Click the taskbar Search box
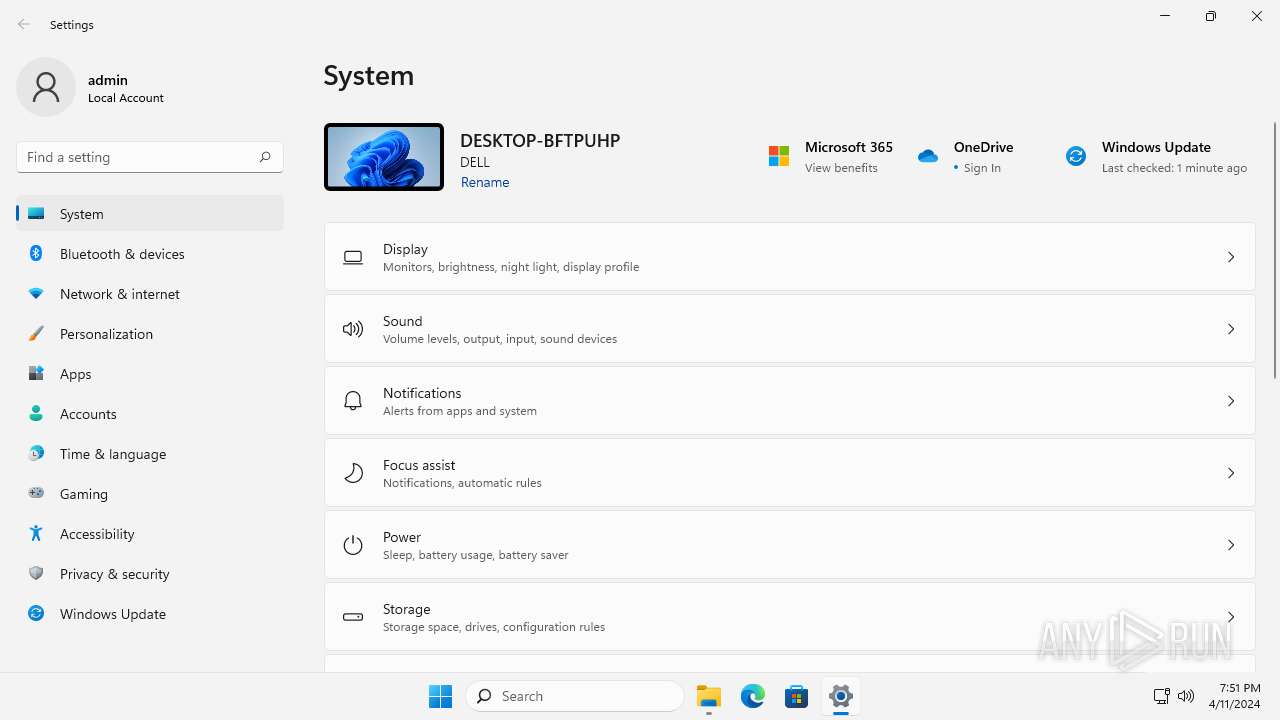 coord(575,696)
